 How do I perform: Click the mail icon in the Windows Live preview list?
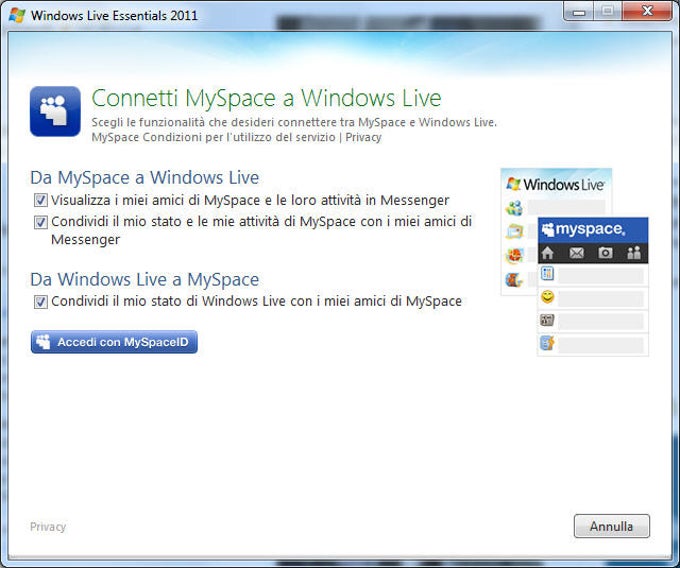tap(514, 232)
